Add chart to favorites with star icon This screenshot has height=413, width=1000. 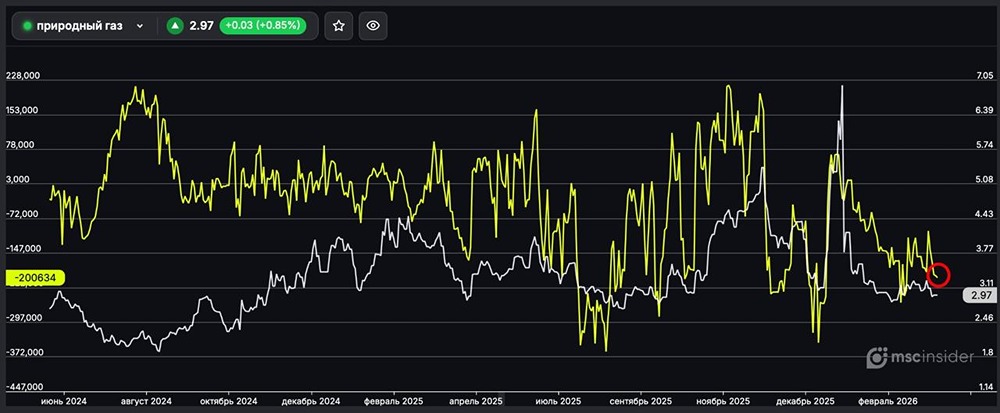tap(338, 26)
